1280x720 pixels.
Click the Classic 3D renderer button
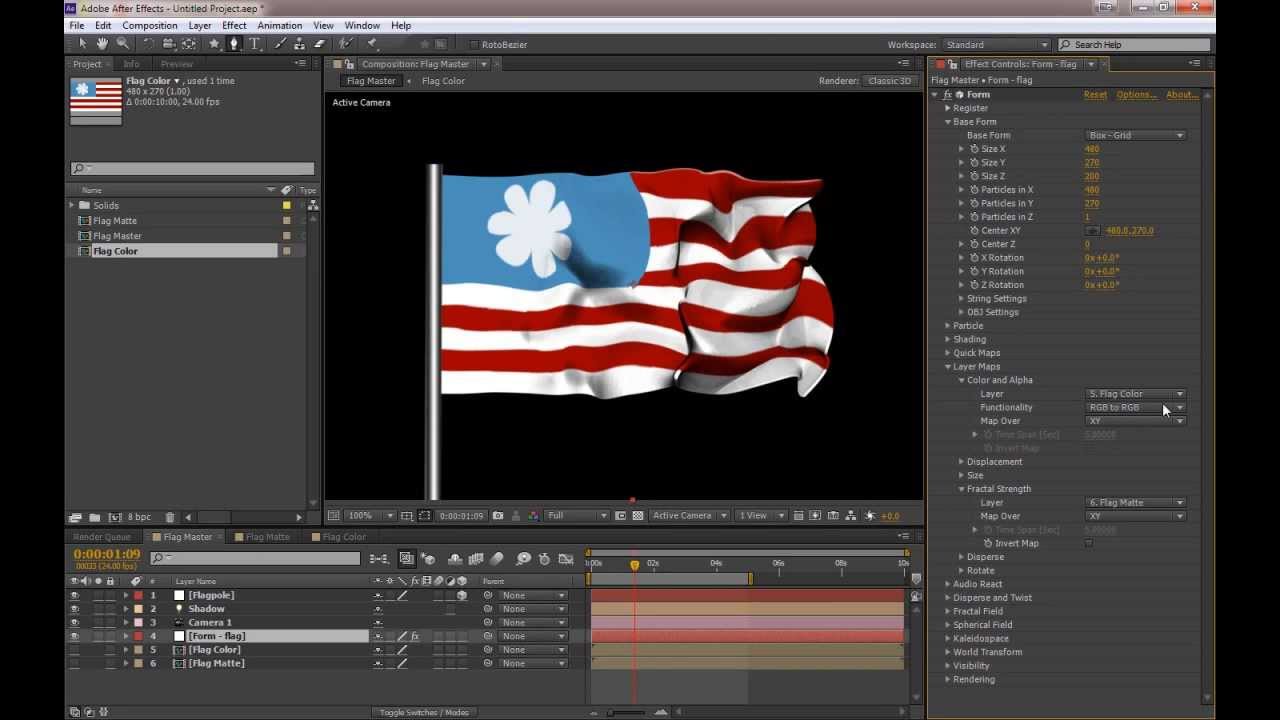pyautogui.click(x=889, y=81)
